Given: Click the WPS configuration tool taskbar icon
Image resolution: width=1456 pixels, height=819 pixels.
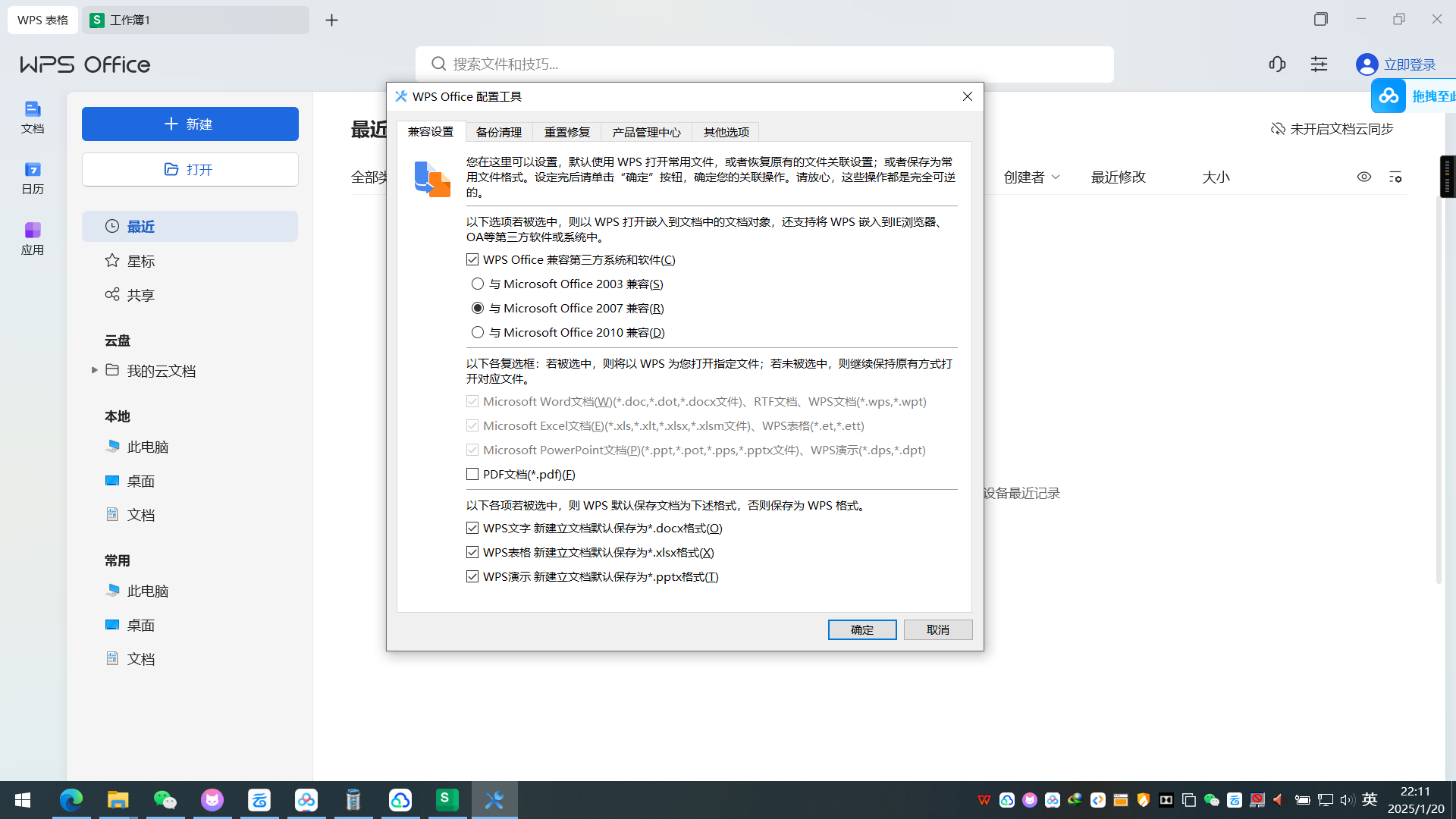Looking at the screenshot, I should pos(494,800).
